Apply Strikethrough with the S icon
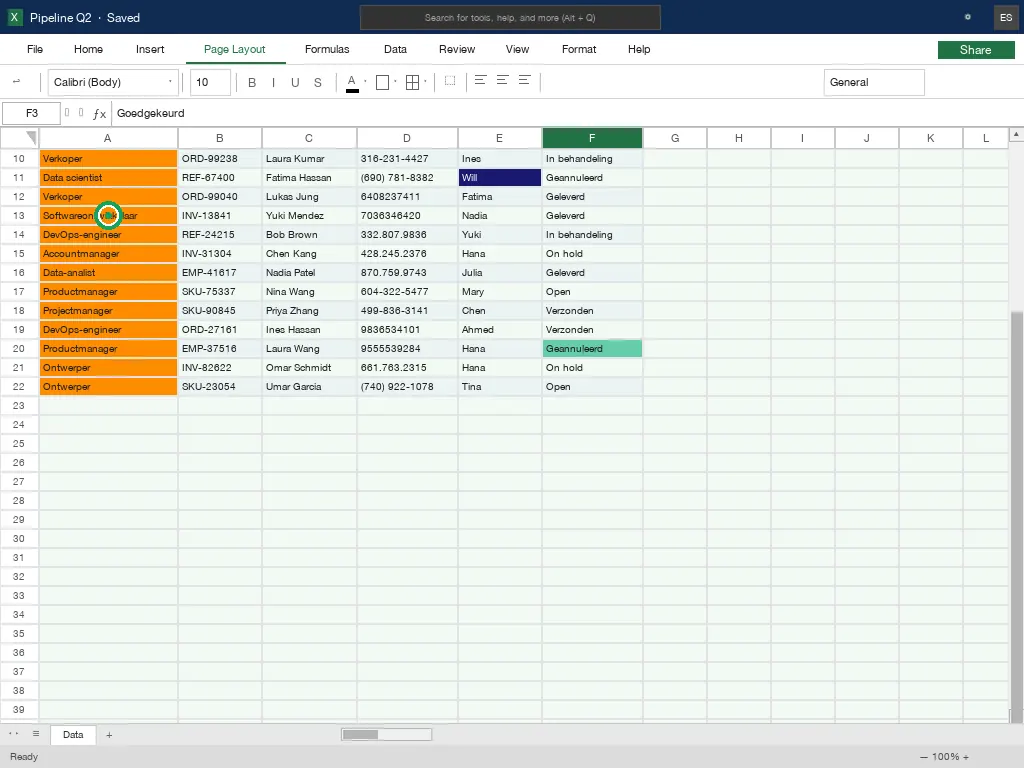 317,82
